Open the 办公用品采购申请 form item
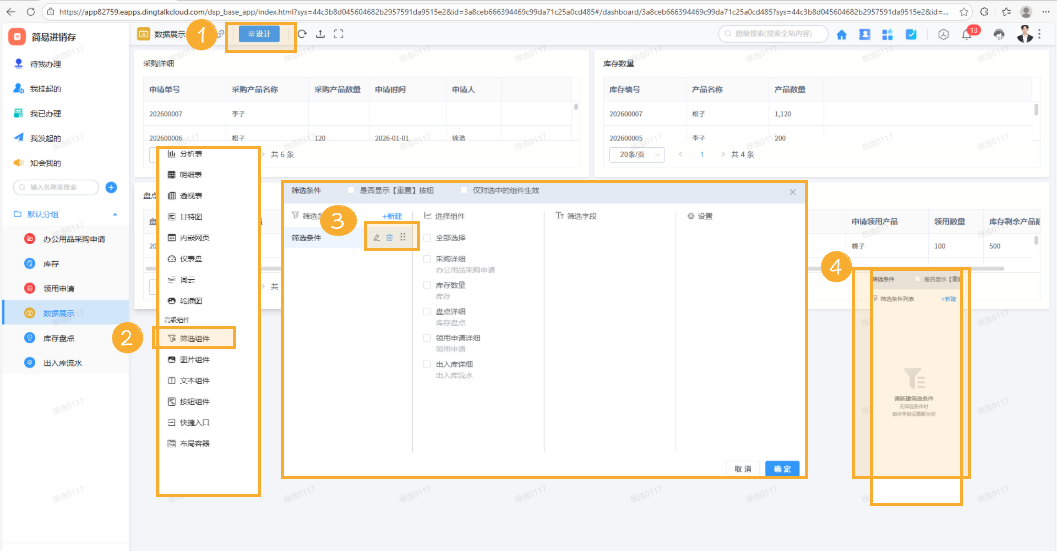 pyautogui.click(x=73, y=239)
